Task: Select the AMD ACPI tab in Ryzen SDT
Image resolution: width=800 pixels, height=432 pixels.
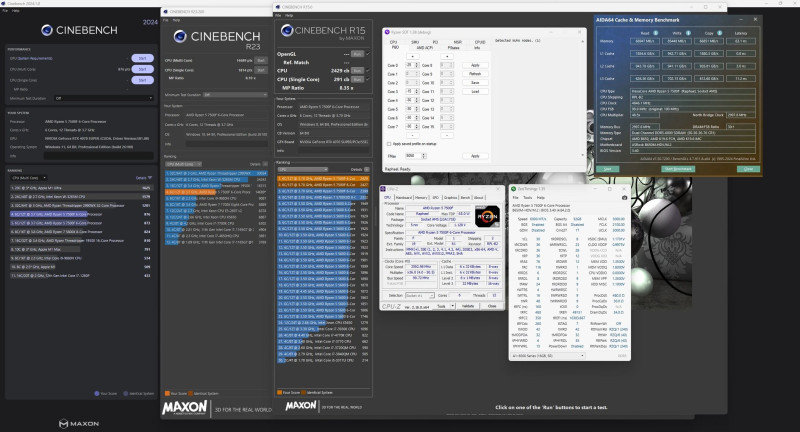Action: click(x=424, y=47)
